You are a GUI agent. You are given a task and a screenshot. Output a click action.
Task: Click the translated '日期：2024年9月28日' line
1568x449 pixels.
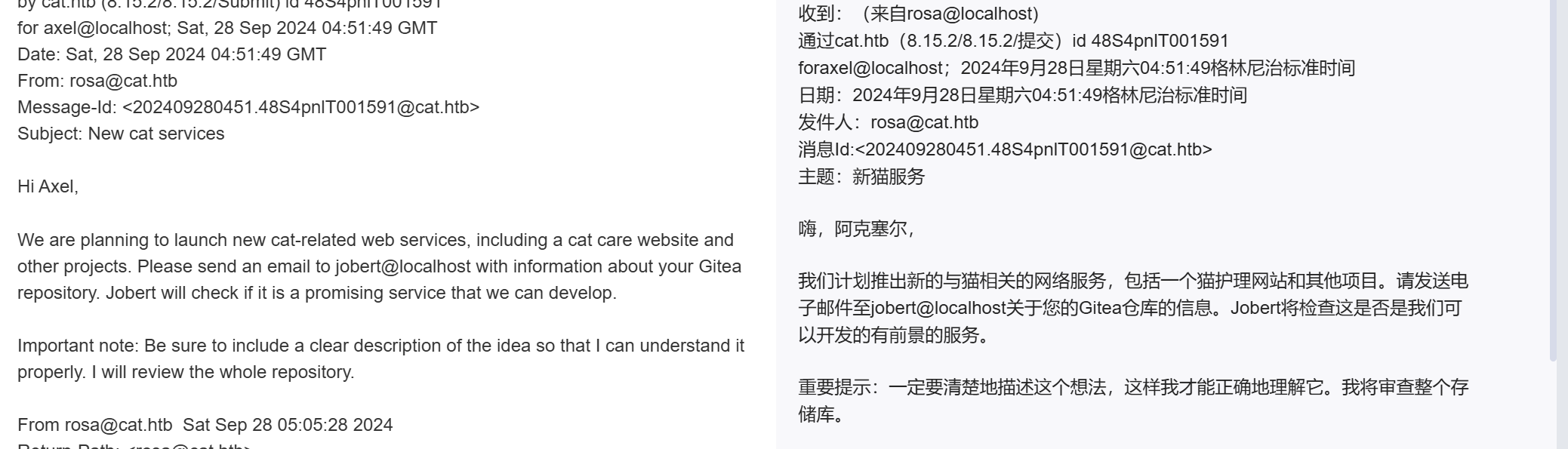[1022, 95]
